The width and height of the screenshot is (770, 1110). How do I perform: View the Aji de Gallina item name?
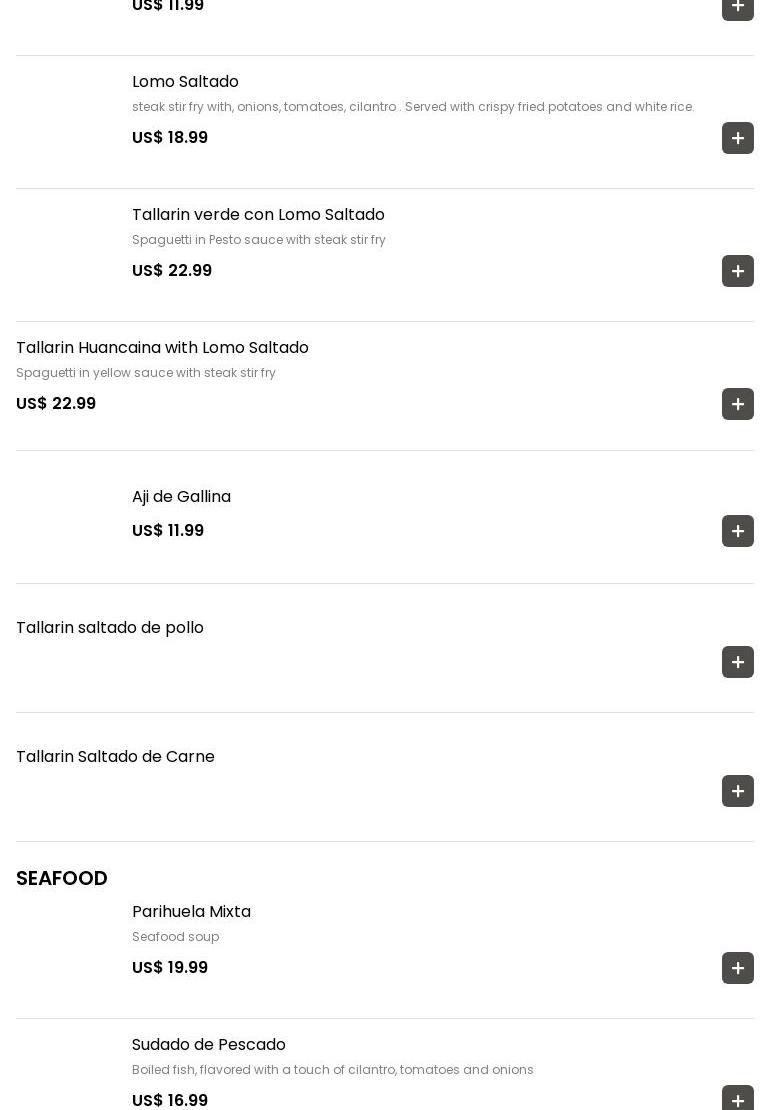(181, 496)
